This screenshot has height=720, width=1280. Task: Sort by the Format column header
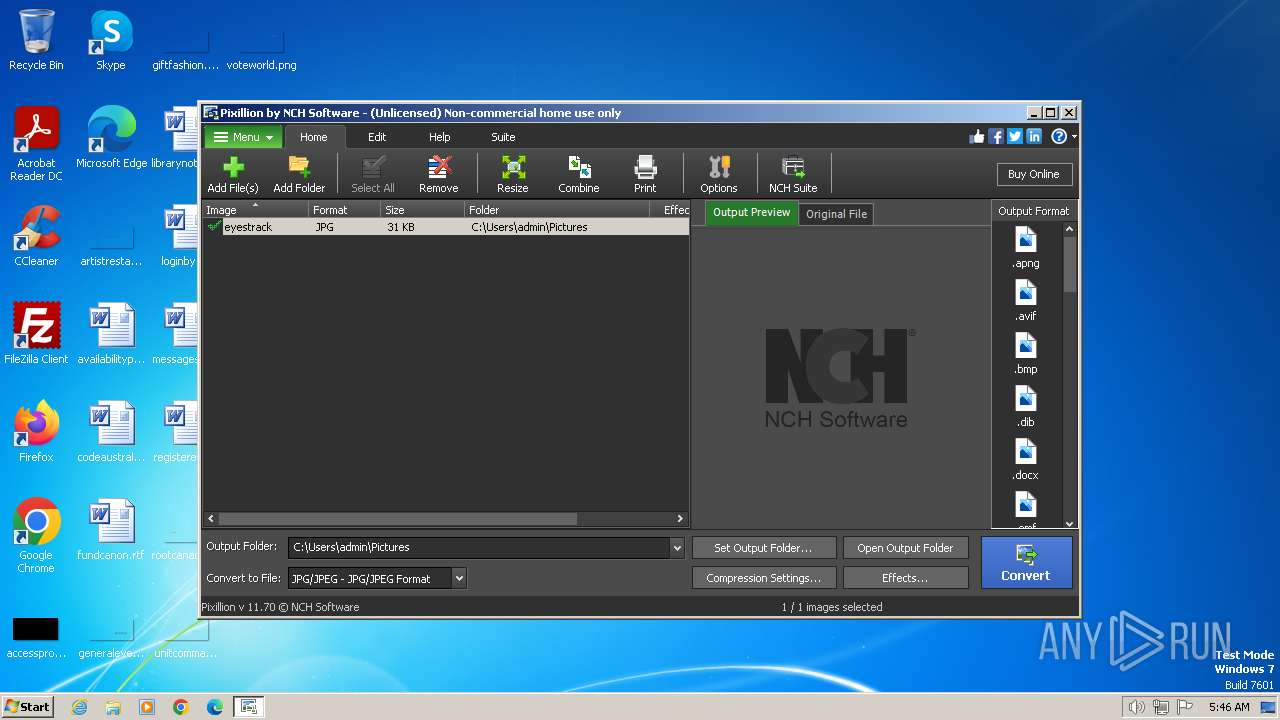pos(344,210)
